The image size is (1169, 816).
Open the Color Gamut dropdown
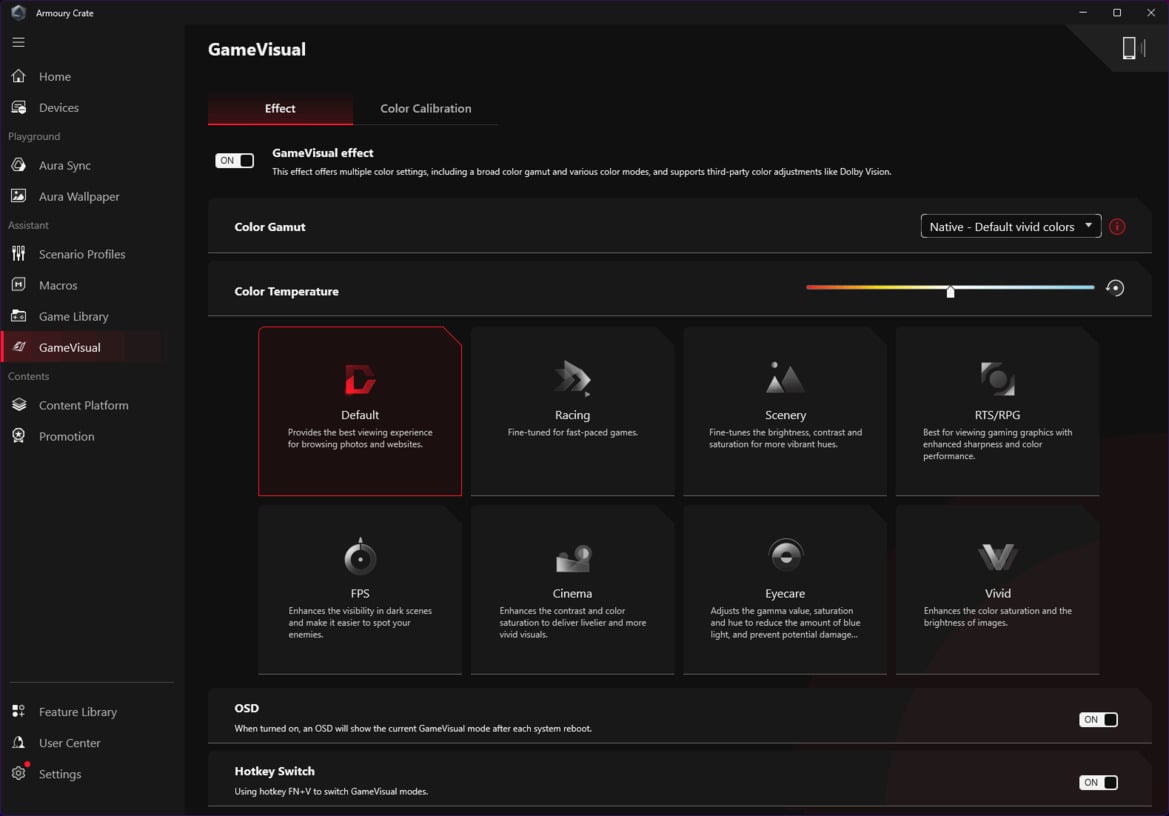click(1011, 227)
